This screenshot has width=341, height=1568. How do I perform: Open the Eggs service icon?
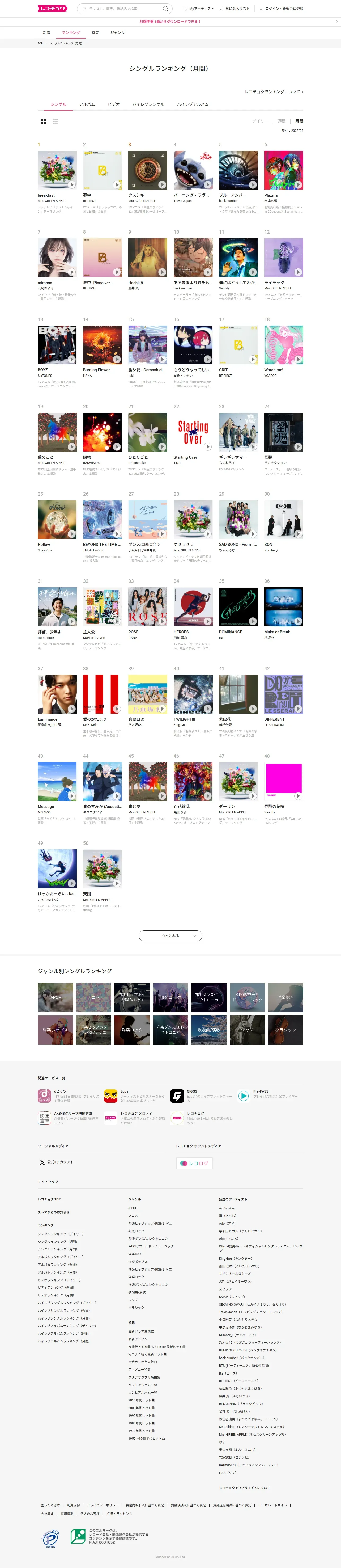111,1096
